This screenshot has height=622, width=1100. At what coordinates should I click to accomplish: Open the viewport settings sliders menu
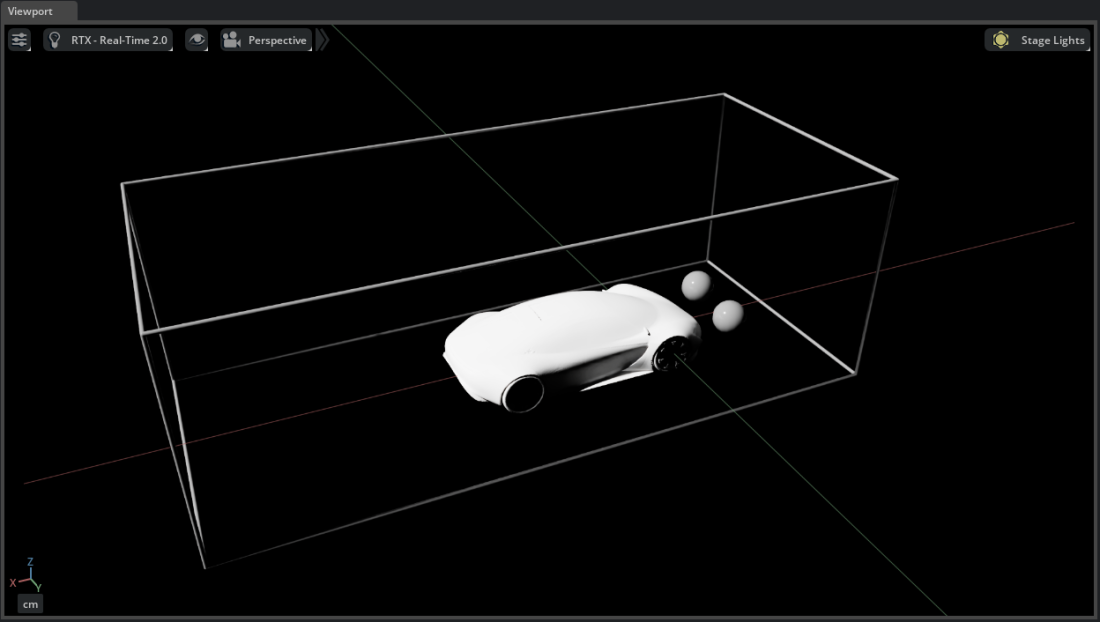coord(20,40)
